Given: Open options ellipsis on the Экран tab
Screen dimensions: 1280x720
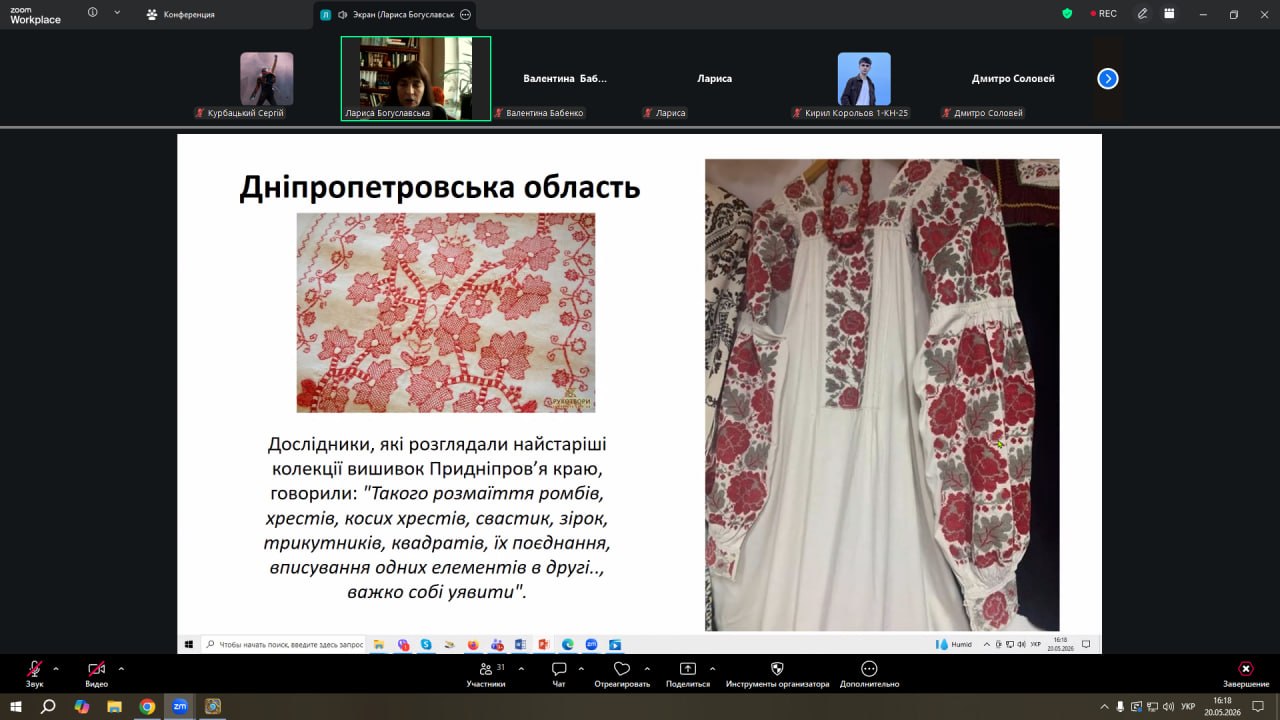Looking at the screenshot, I should [465, 15].
